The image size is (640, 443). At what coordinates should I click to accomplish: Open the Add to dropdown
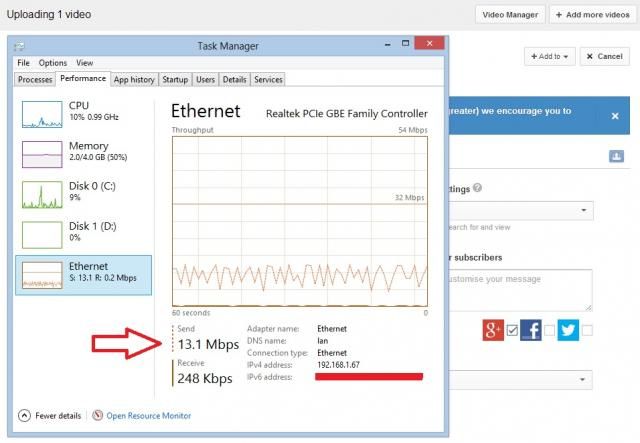point(549,57)
